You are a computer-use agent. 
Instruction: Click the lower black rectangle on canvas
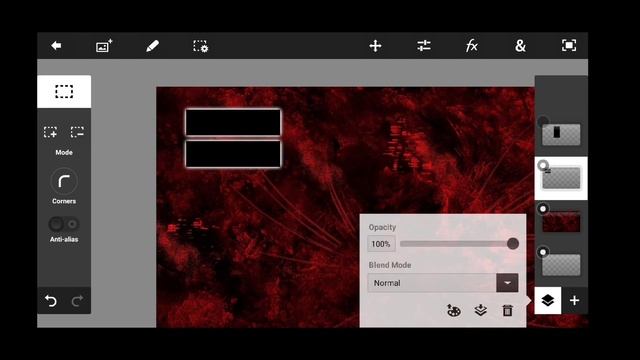tap(233, 154)
